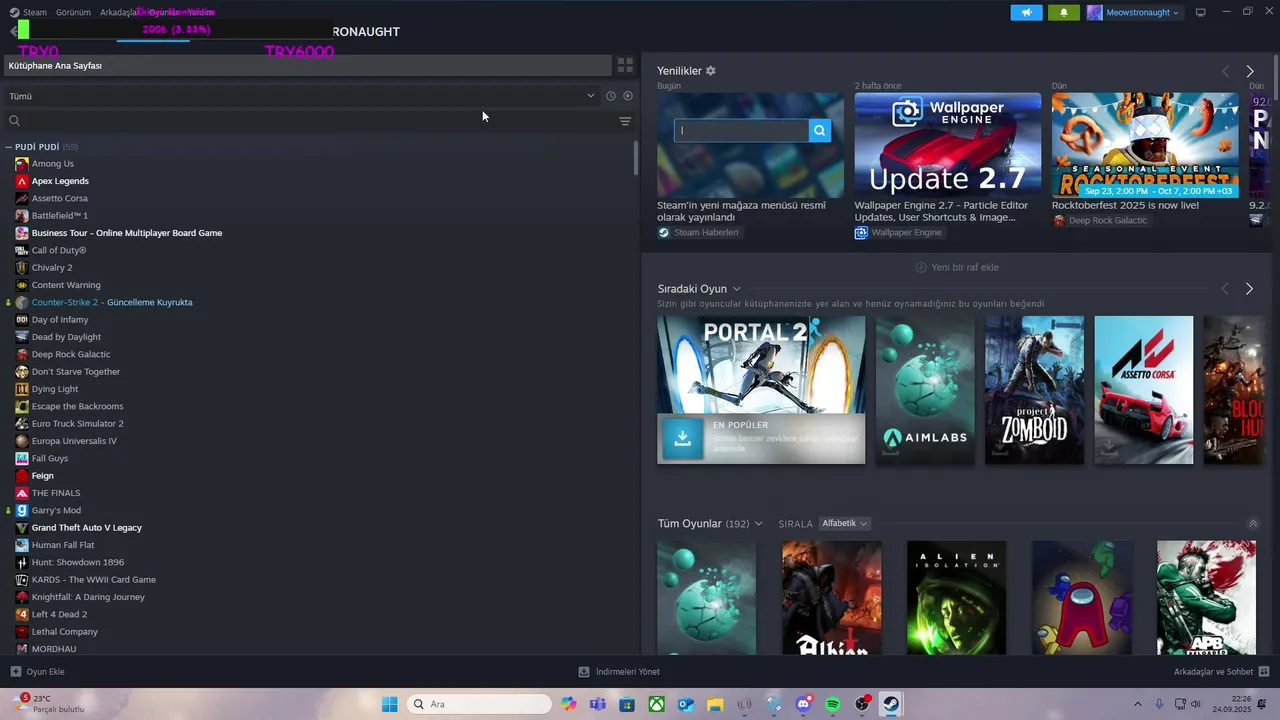Open the Assetto Corsa cover card
1280x720 pixels.
point(1144,390)
